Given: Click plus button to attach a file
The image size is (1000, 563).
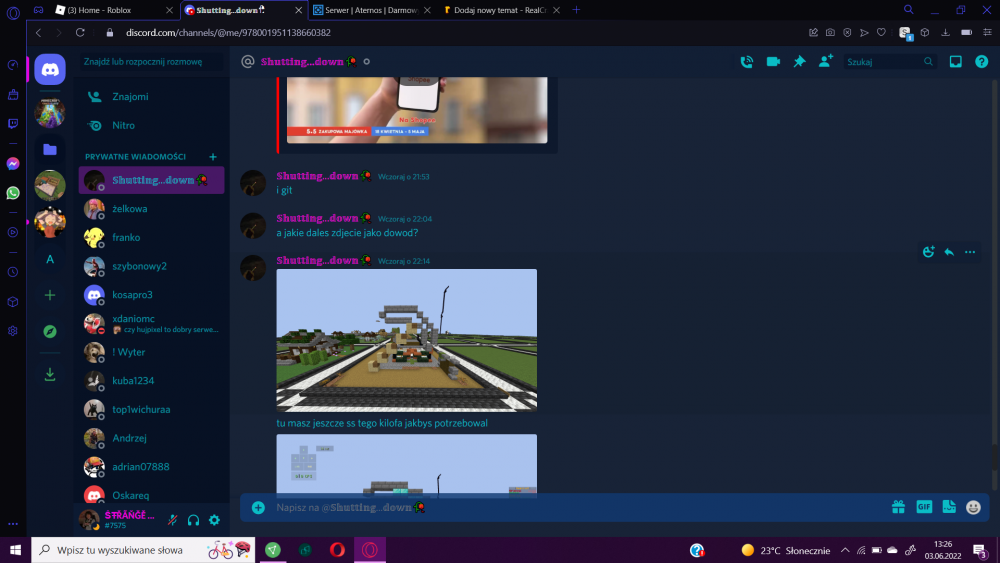Looking at the screenshot, I should (258, 508).
